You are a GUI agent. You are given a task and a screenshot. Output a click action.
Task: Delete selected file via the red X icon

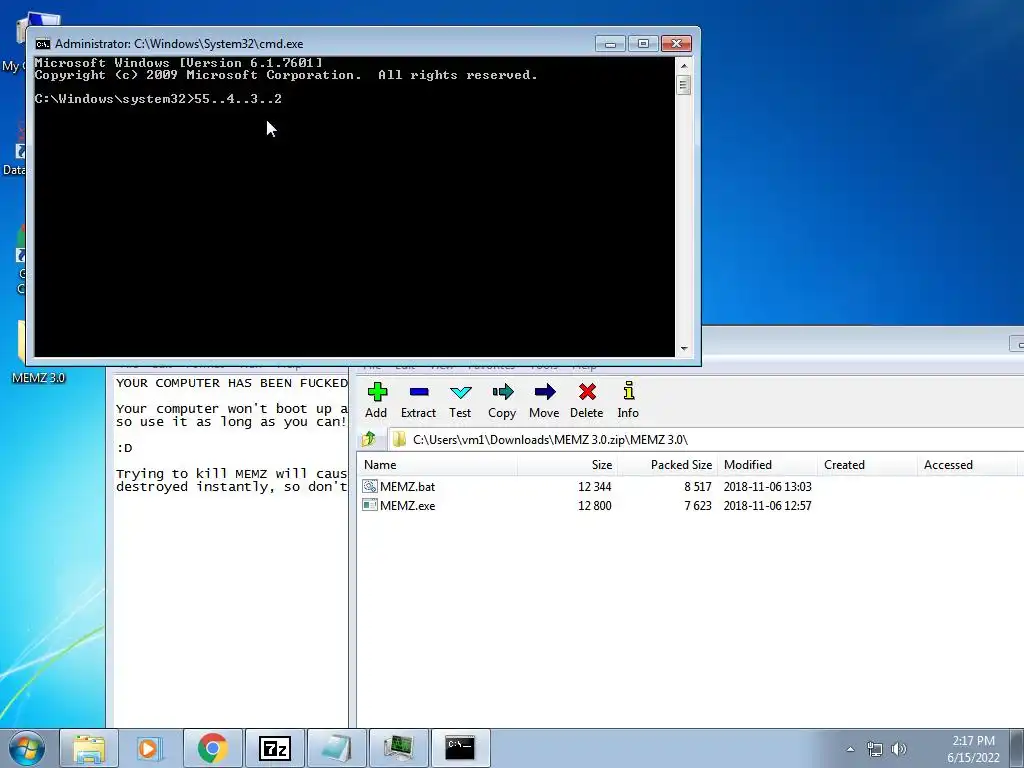(x=586, y=400)
